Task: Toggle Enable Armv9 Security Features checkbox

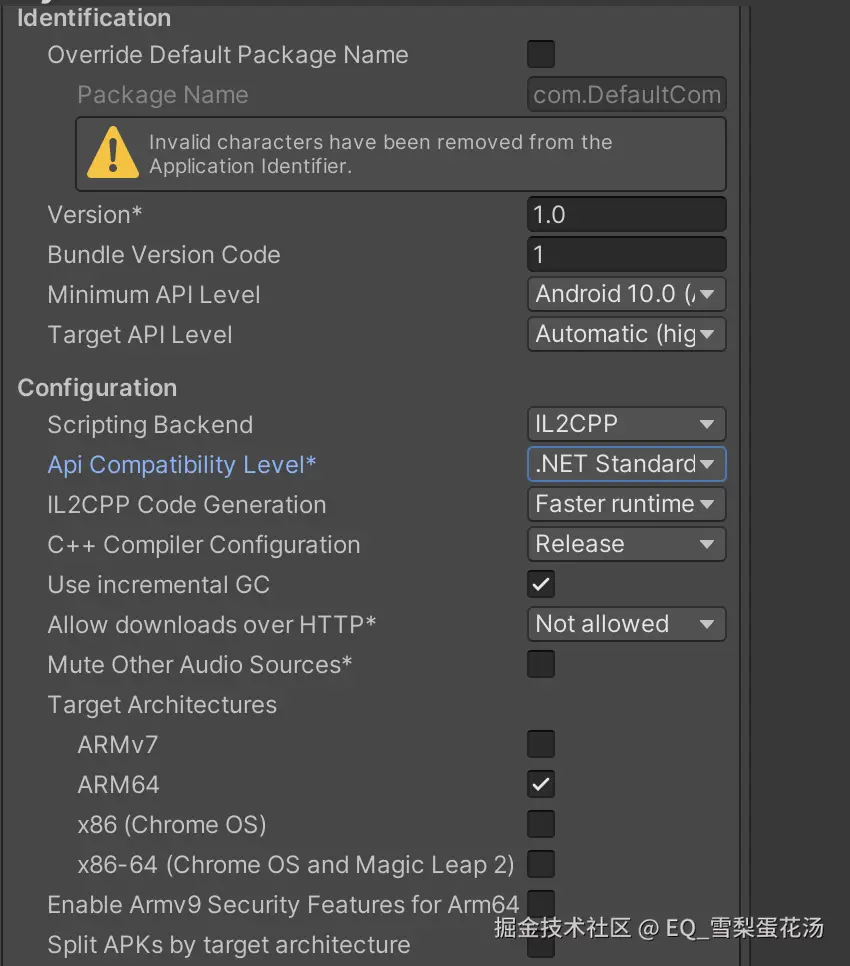Action: [541, 904]
